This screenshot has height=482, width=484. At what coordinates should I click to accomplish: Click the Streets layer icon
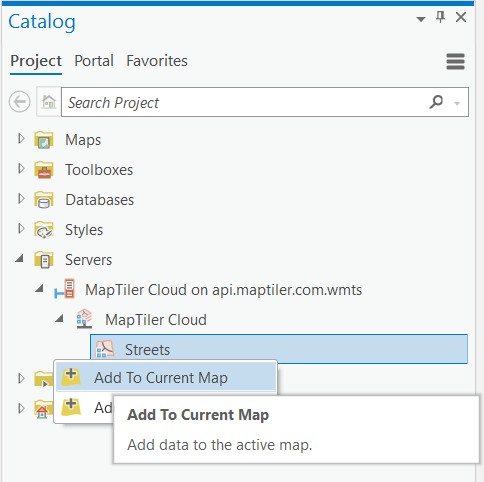click(105, 349)
